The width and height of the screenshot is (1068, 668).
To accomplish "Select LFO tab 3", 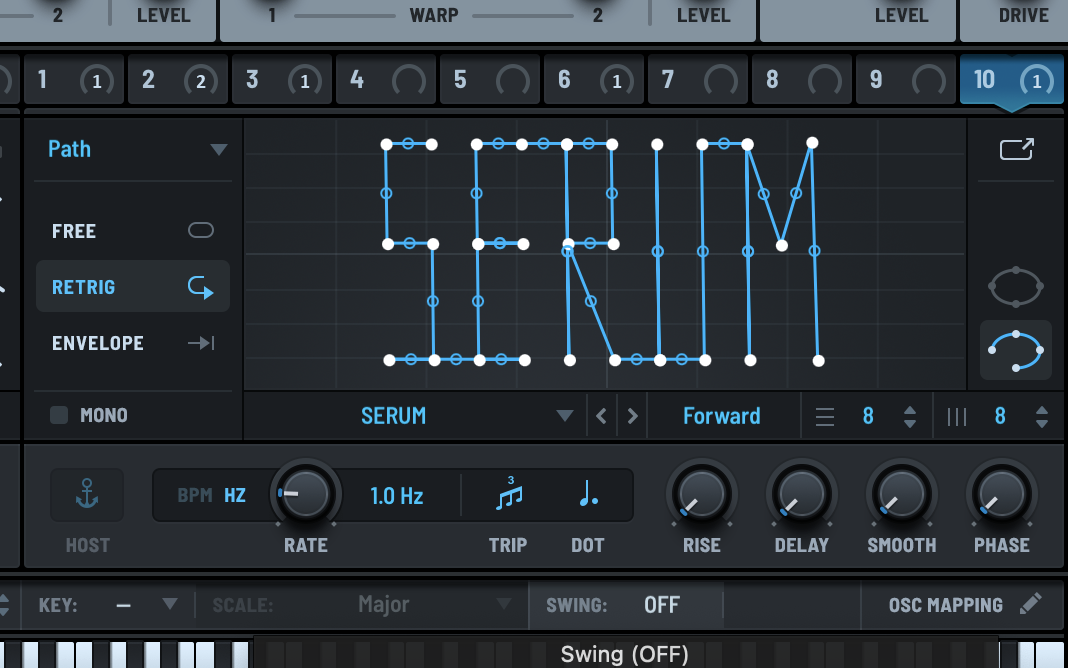I will 281,80.
